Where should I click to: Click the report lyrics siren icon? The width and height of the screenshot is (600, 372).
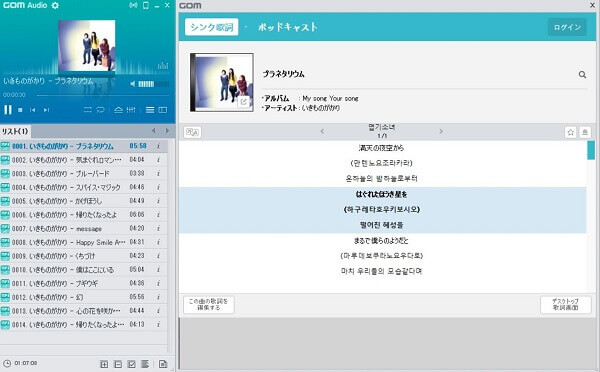click(585, 132)
